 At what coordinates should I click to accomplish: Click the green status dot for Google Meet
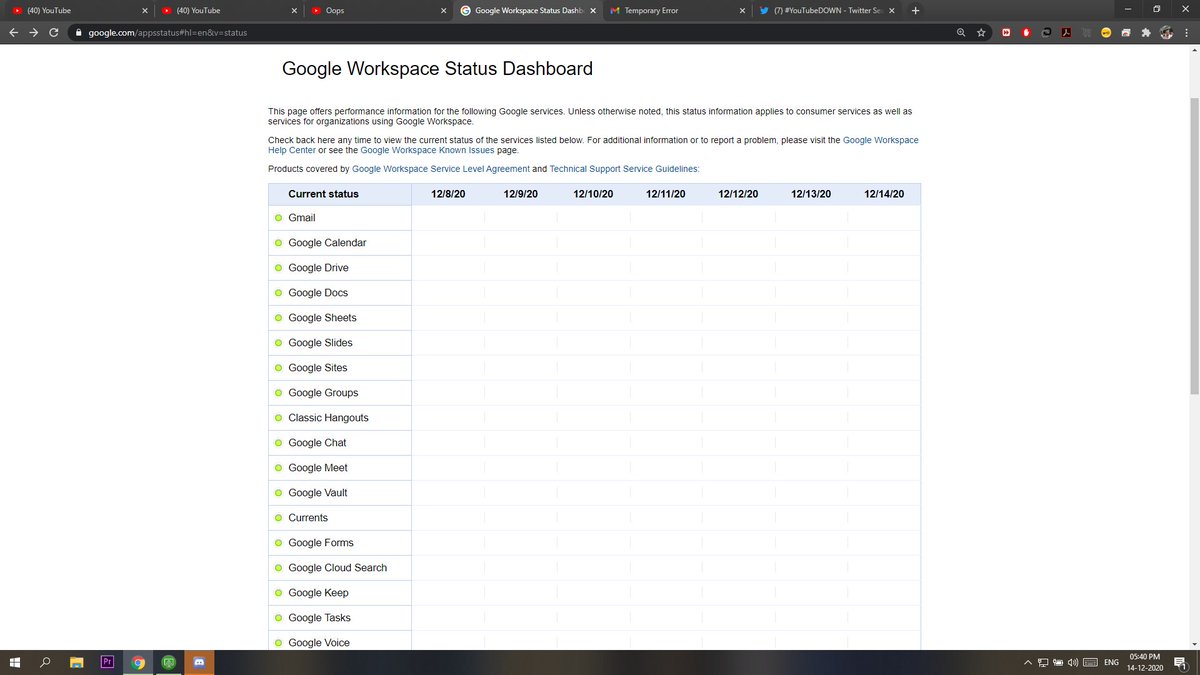click(x=278, y=468)
